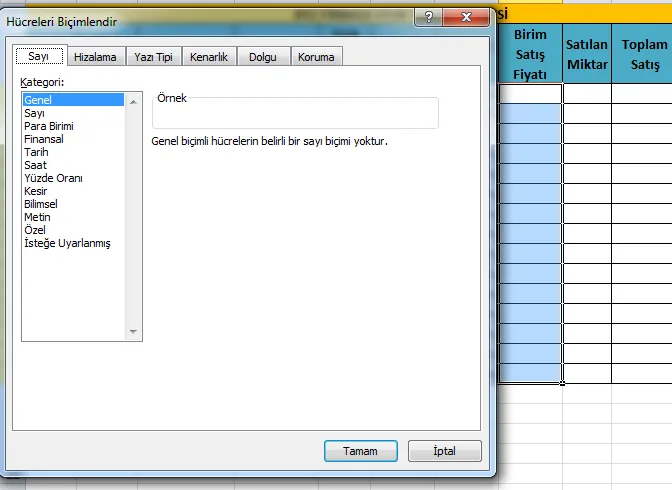
Task: Click the category list scroll-up arrow
Action: [135, 100]
